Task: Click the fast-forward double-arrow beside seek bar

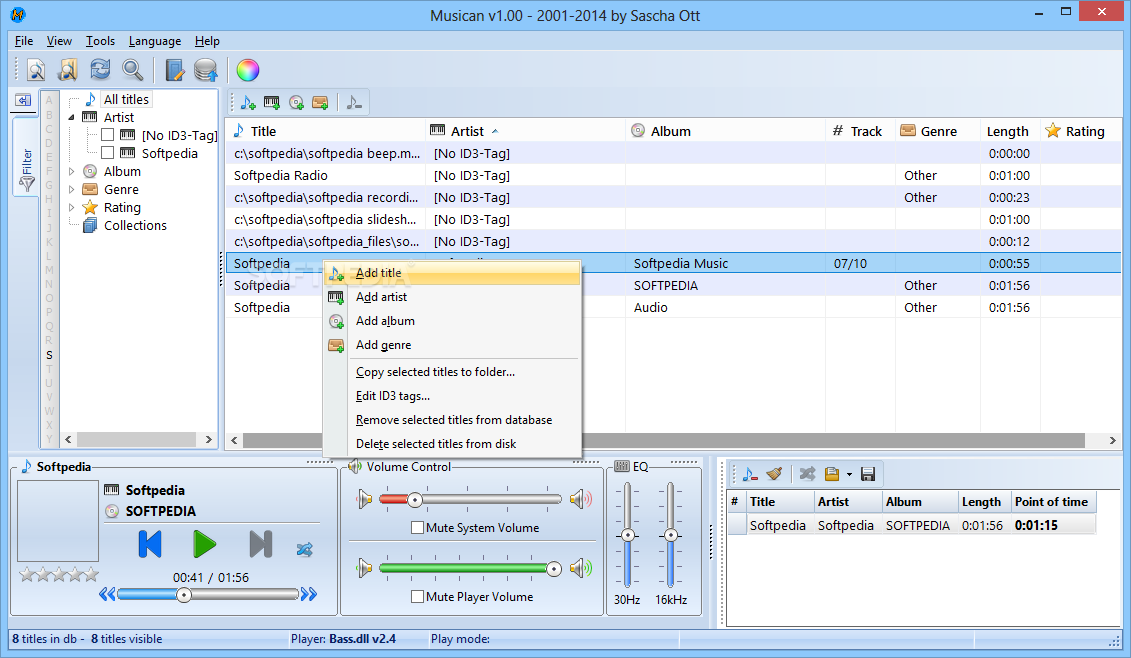Action: pos(309,595)
